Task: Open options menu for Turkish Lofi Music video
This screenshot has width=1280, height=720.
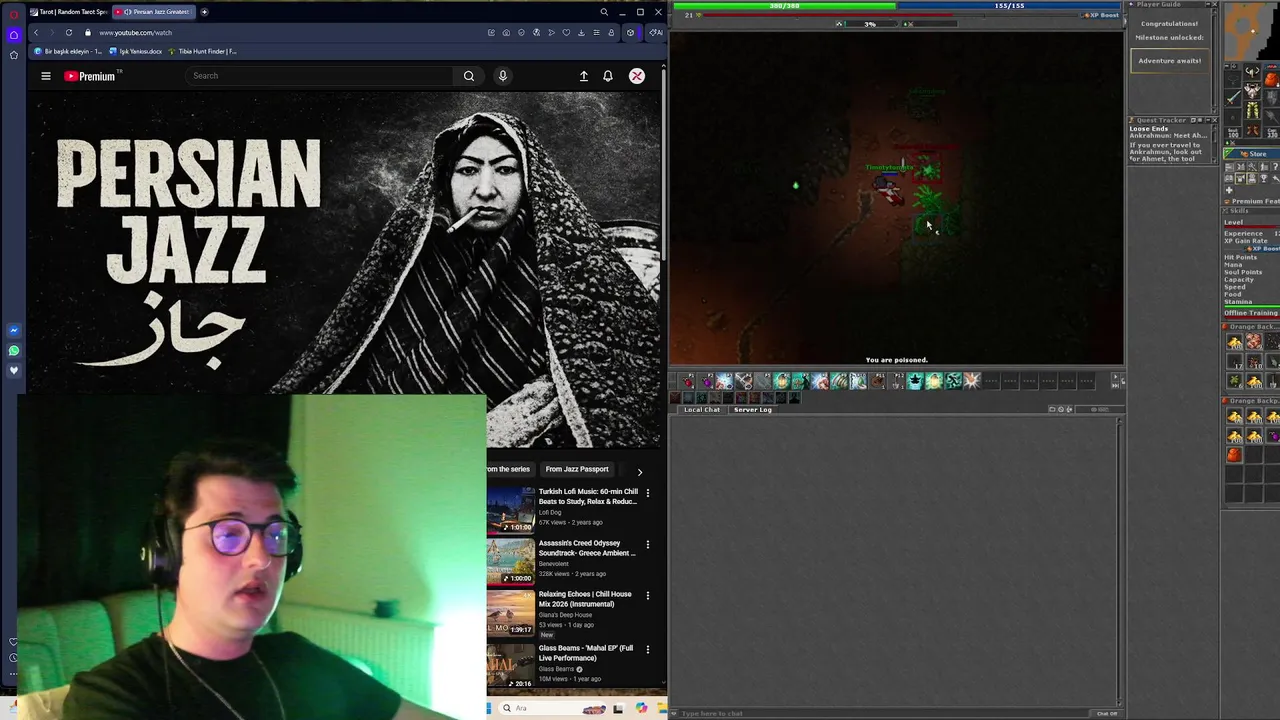Action: pyautogui.click(x=648, y=493)
